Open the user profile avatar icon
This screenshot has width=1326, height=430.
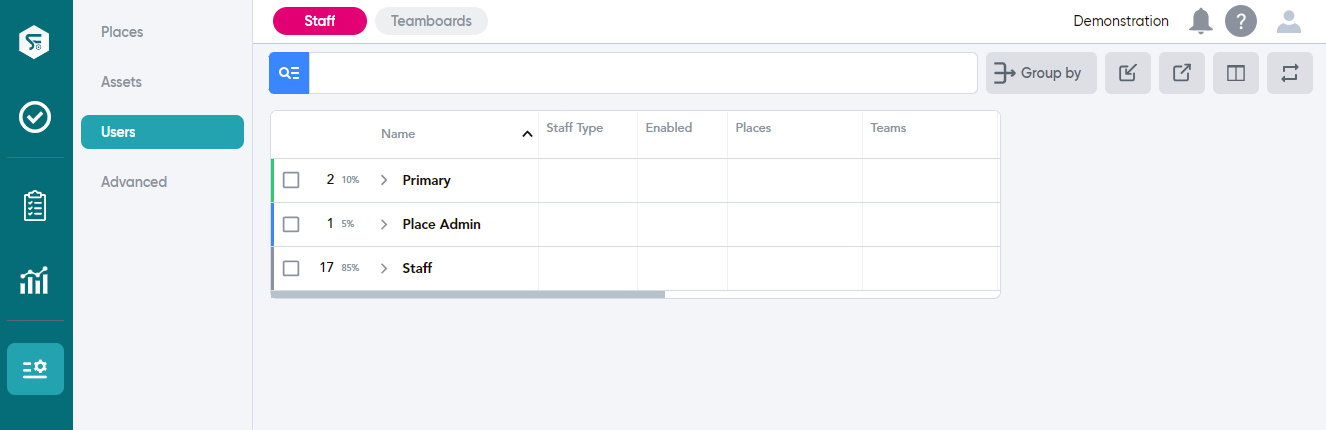coord(1289,21)
